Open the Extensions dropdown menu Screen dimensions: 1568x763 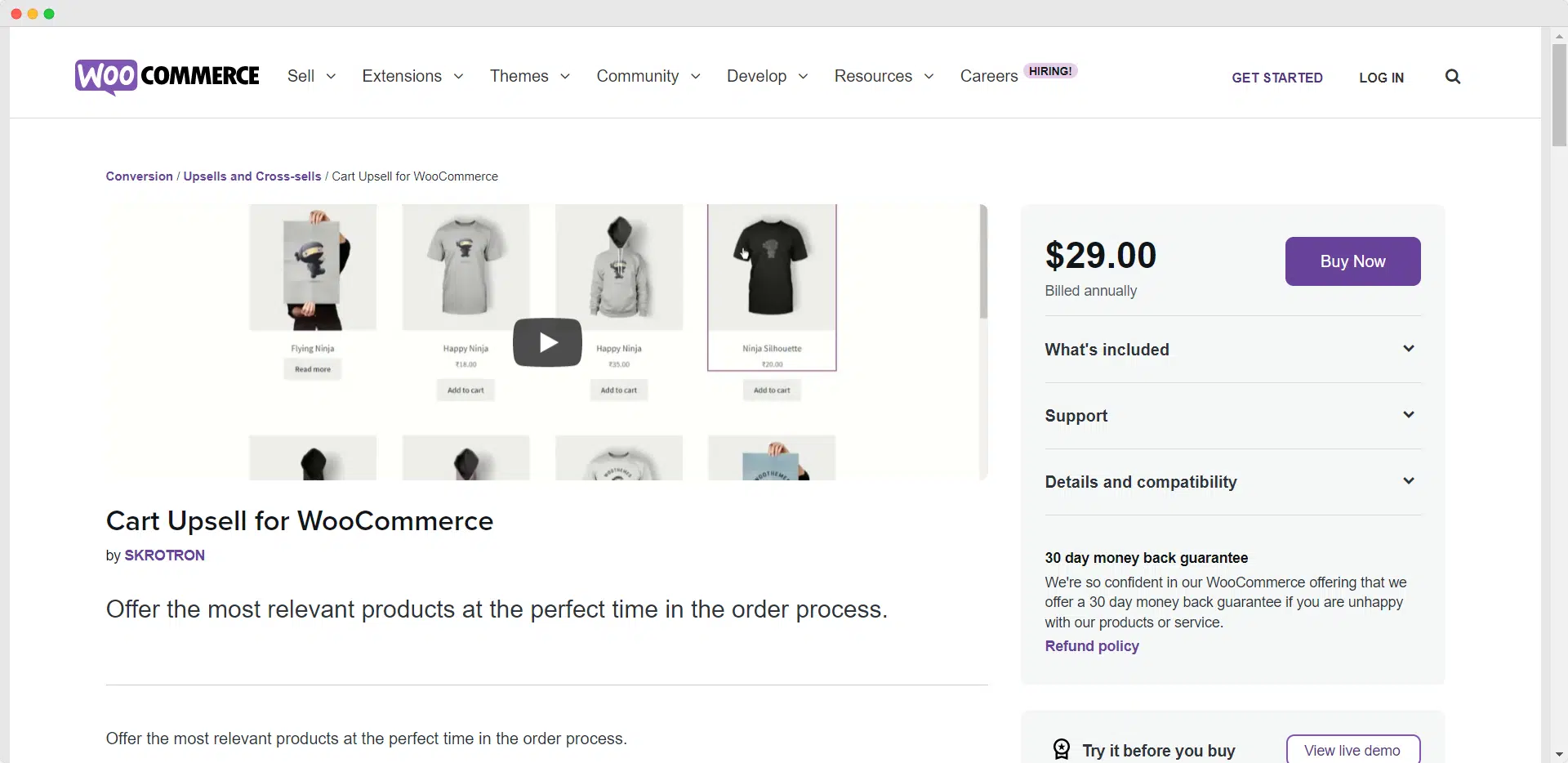tap(413, 76)
